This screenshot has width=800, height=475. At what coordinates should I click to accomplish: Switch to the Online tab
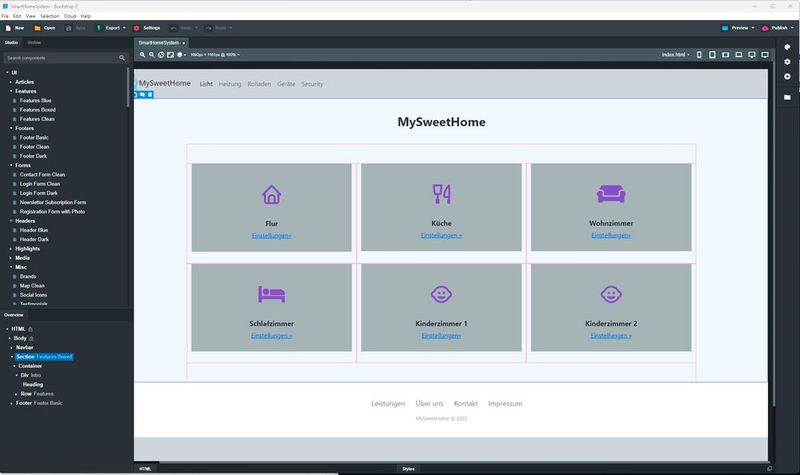pos(34,43)
